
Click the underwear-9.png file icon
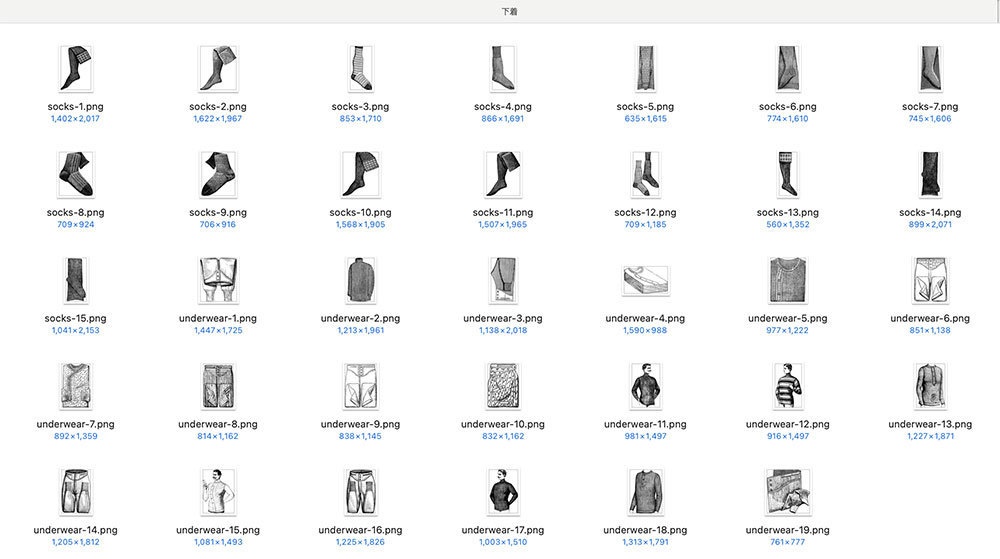(360, 386)
